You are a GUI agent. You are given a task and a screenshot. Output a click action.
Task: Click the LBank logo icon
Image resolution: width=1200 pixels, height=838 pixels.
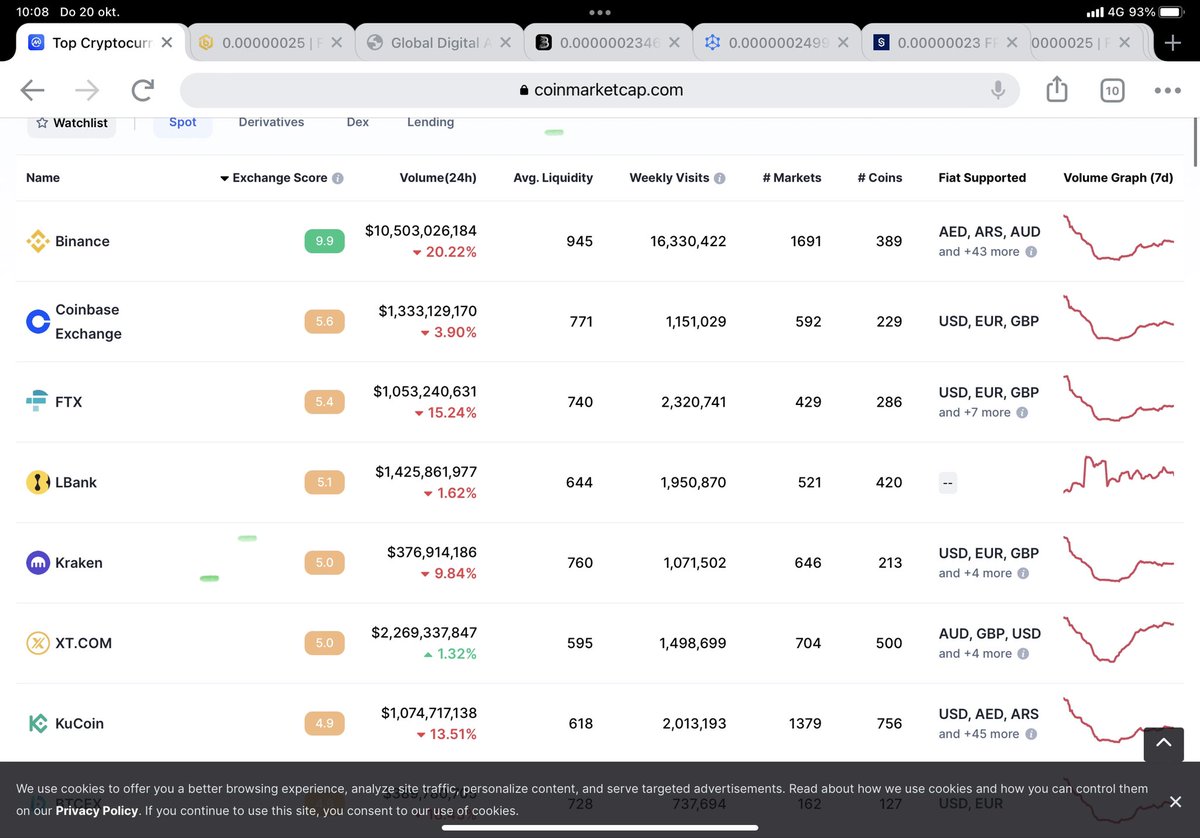click(38, 482)
